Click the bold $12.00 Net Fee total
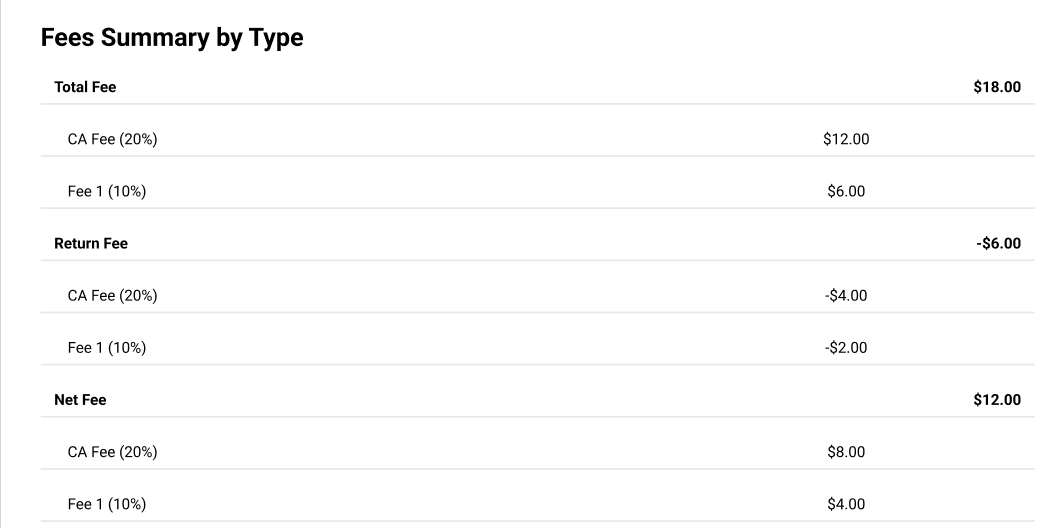This screenshot has height=528, width=1063. coord(997,400)
